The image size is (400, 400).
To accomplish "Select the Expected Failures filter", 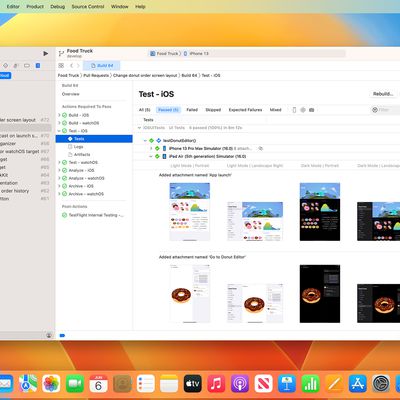I will [245, 110].
